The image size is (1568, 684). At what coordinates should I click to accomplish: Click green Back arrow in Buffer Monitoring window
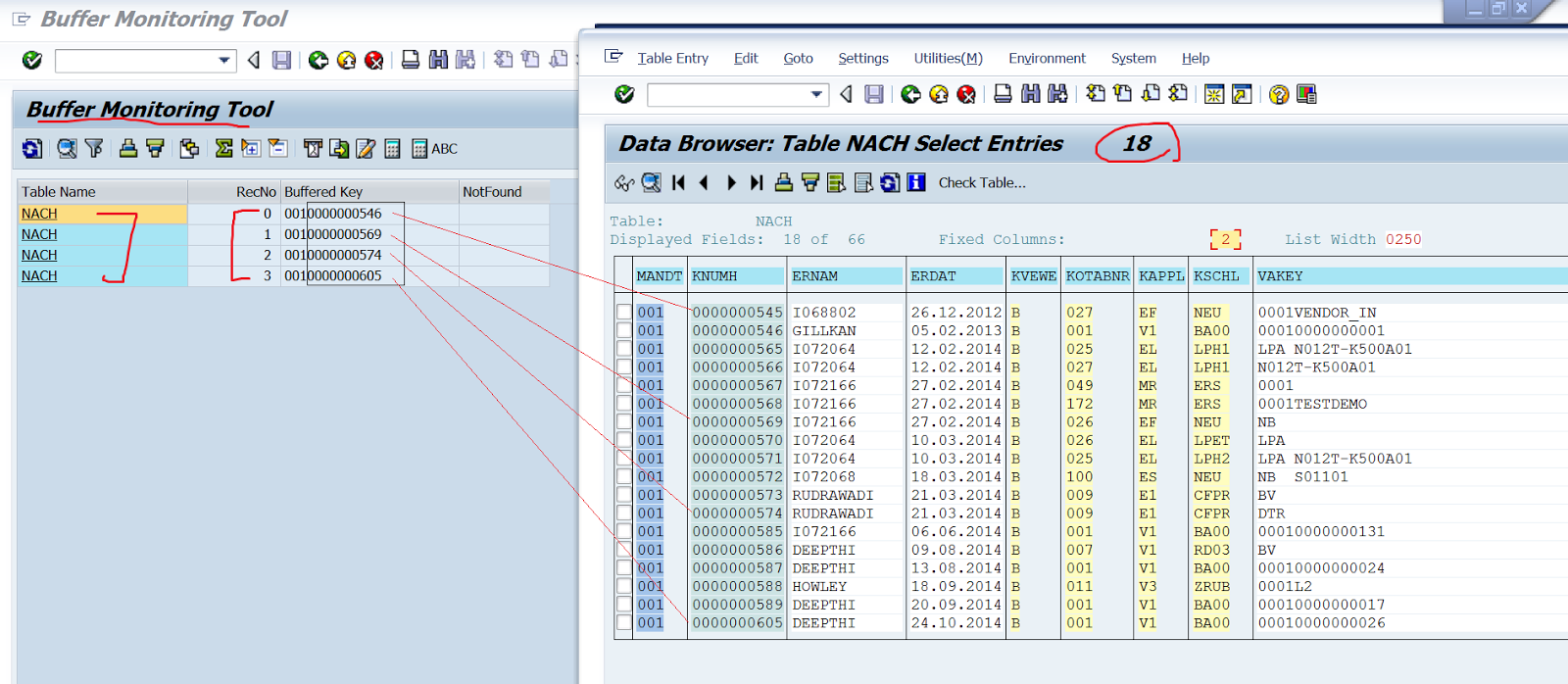[x=318, y=61]
